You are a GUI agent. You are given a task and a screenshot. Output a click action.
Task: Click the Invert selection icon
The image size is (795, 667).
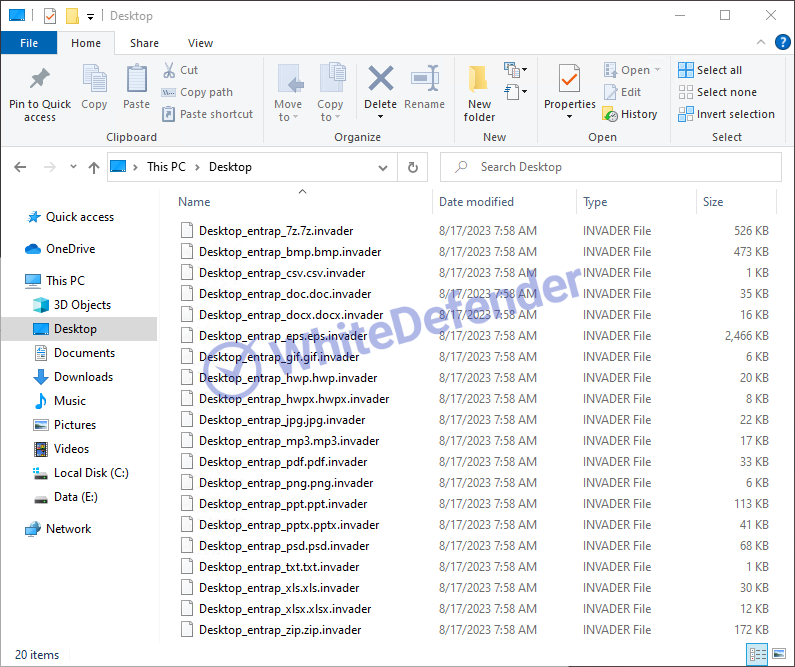pyautogui.click(x=685, y=114)
